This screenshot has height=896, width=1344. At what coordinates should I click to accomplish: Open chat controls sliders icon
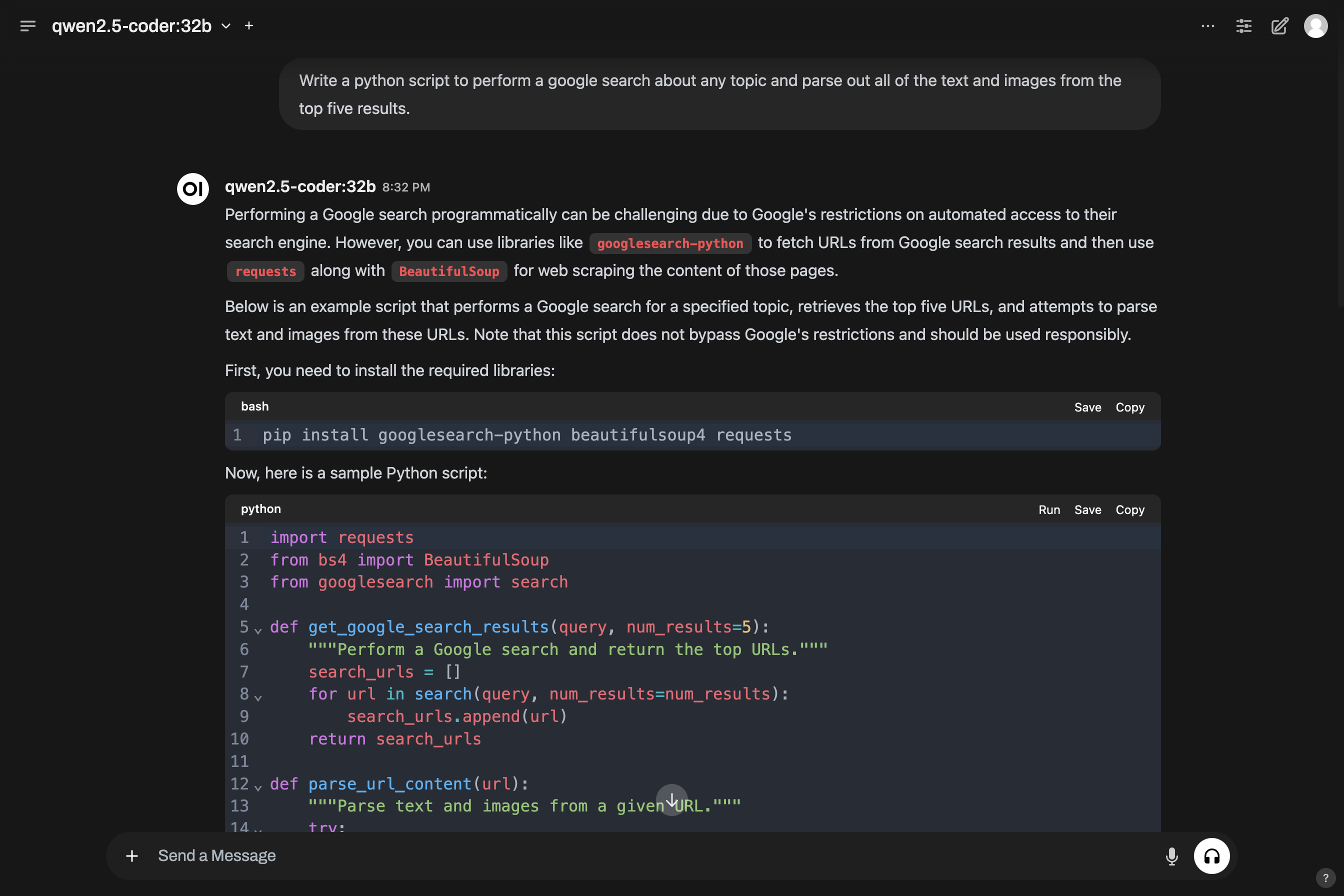click(1243, 25)
